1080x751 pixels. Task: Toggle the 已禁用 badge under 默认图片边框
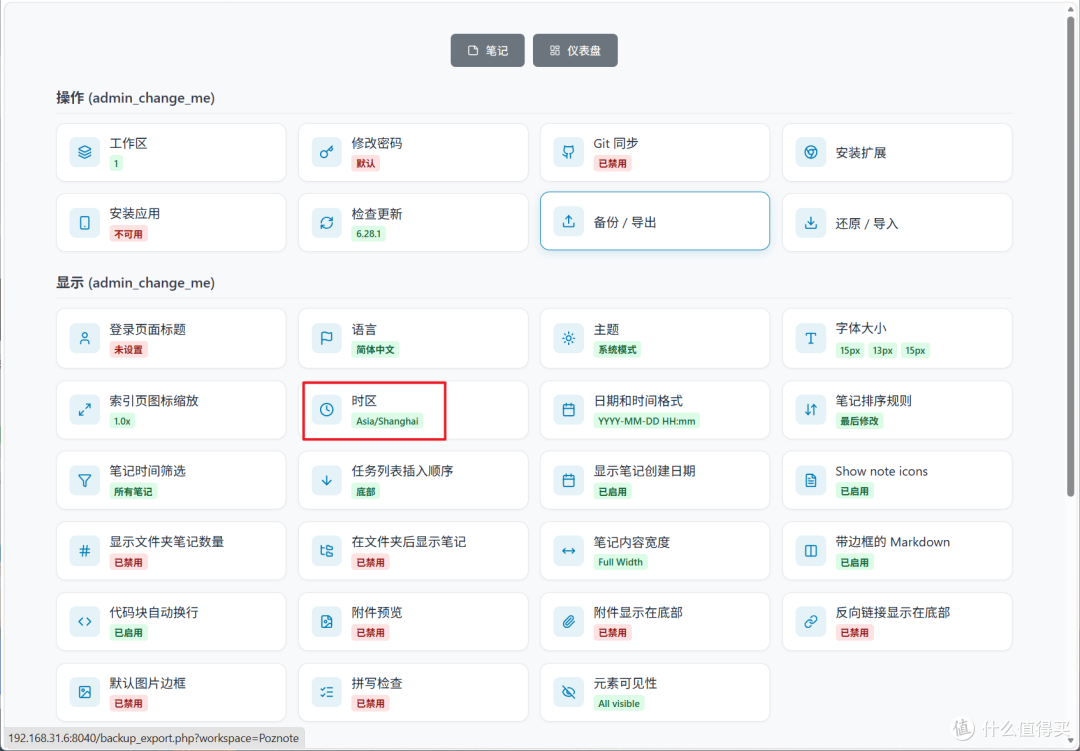tap(129, 703)
